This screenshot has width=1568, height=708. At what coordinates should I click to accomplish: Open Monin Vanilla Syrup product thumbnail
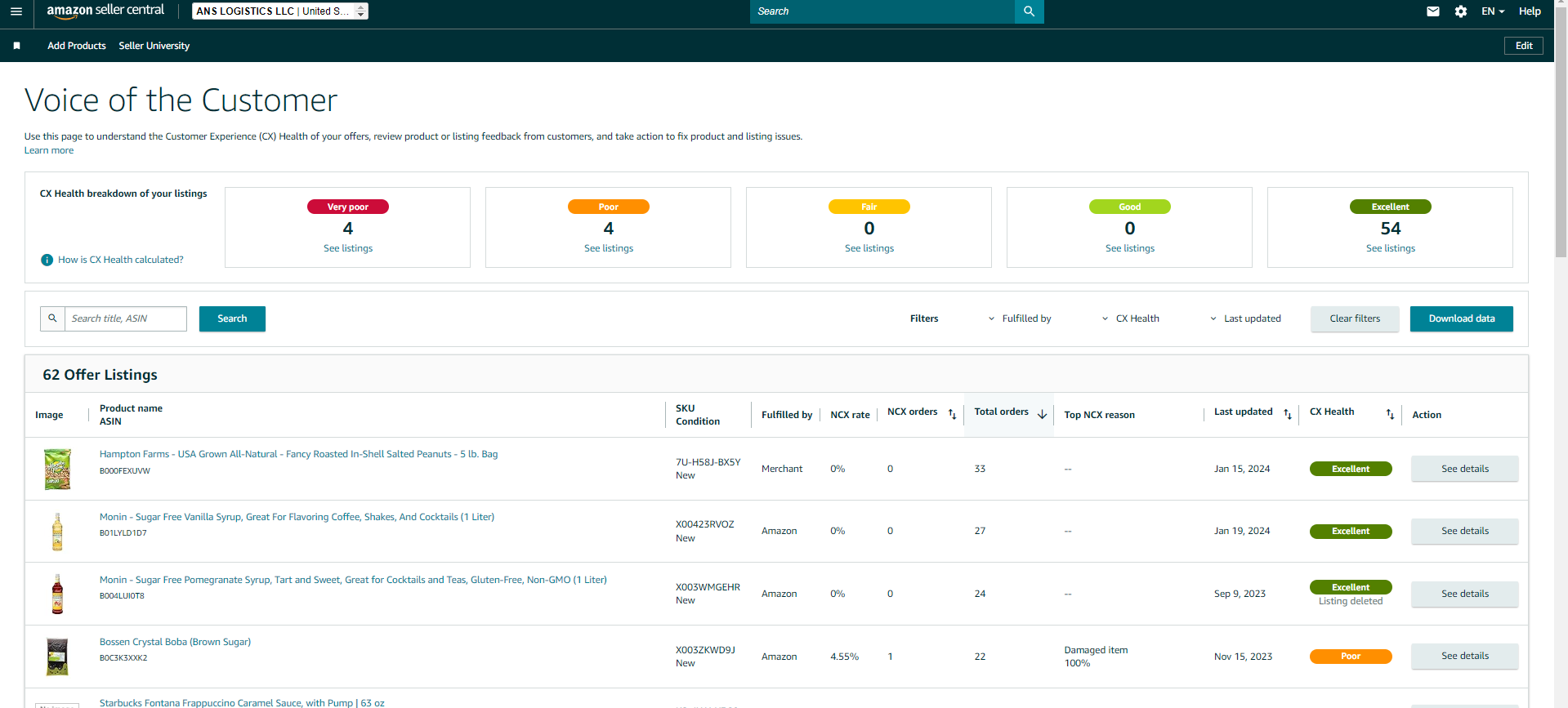pos(57,532)
